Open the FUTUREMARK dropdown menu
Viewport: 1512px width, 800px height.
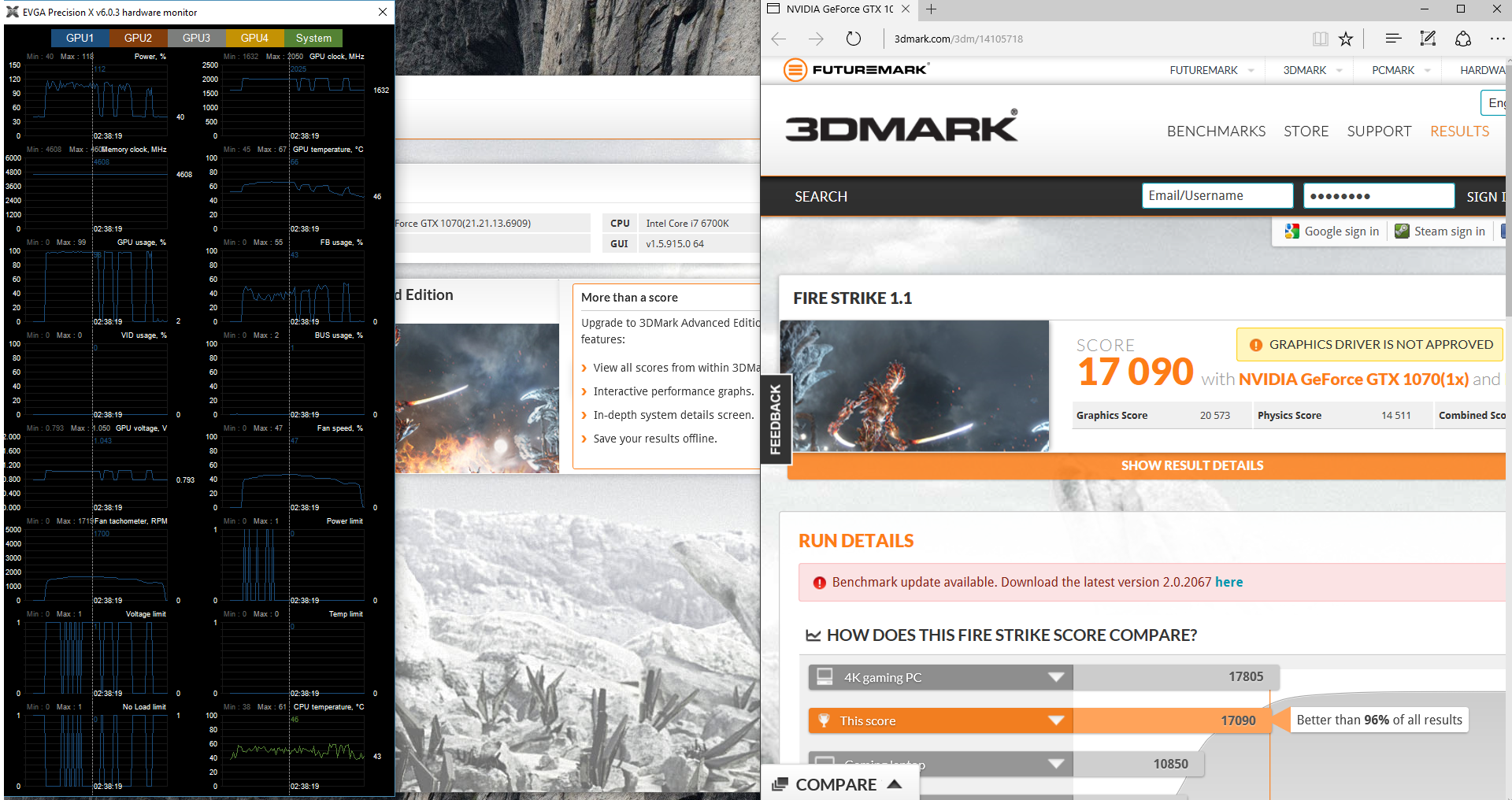tap(1211, 70)
